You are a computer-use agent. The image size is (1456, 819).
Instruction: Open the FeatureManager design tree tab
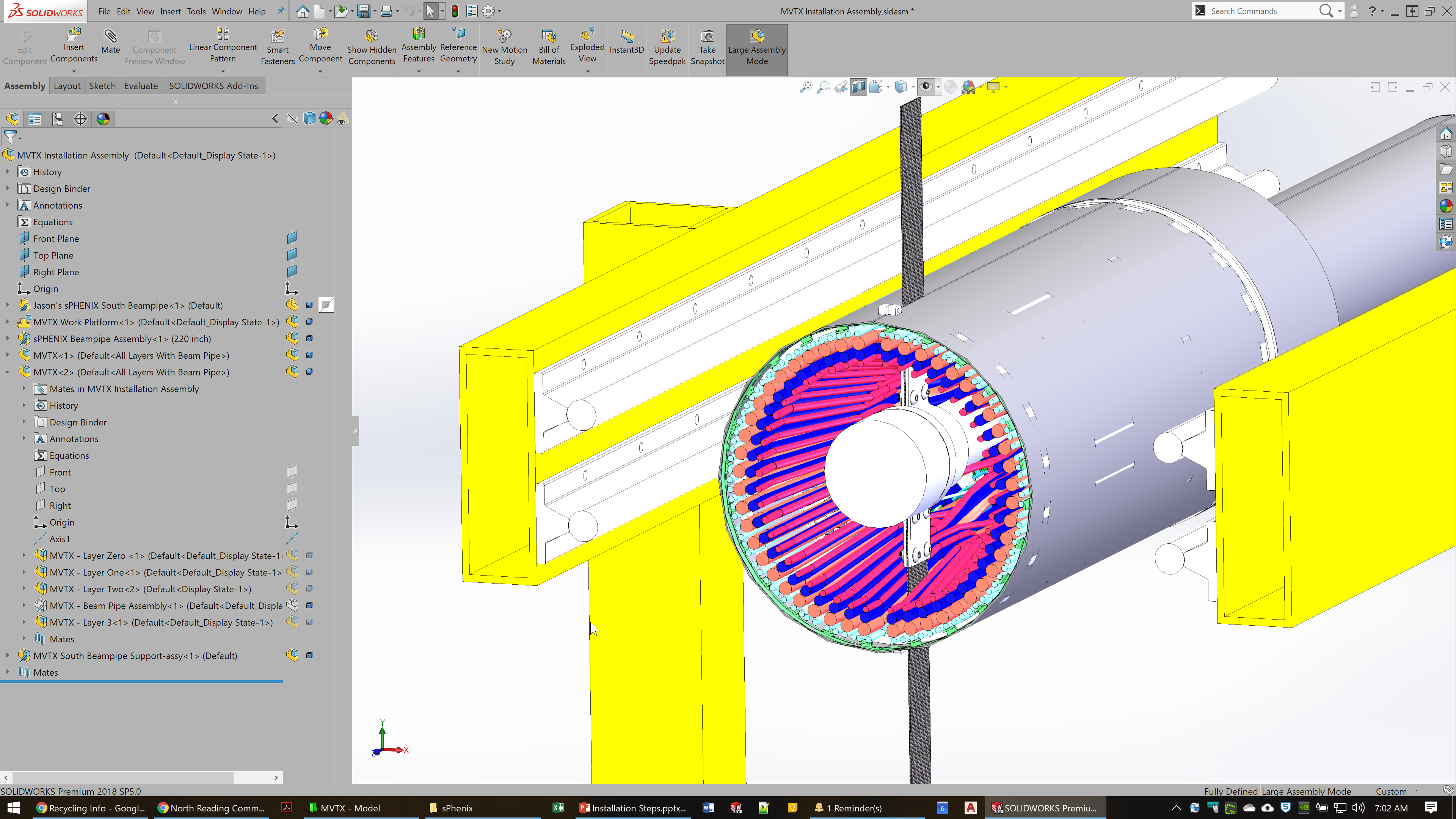coord(13,119)
